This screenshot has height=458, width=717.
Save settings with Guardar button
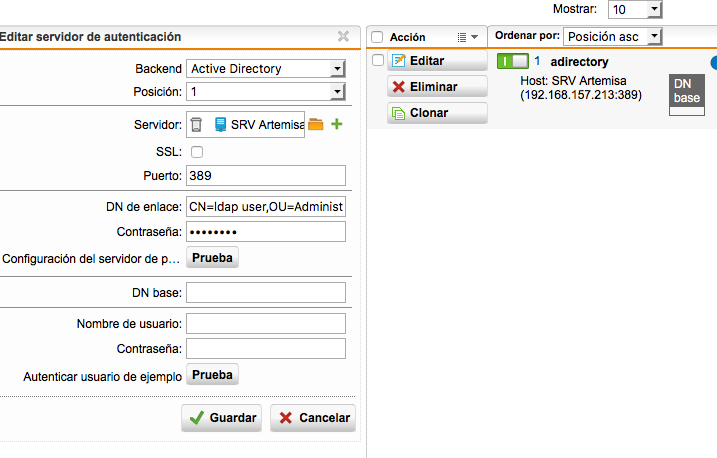coord(222,418)
